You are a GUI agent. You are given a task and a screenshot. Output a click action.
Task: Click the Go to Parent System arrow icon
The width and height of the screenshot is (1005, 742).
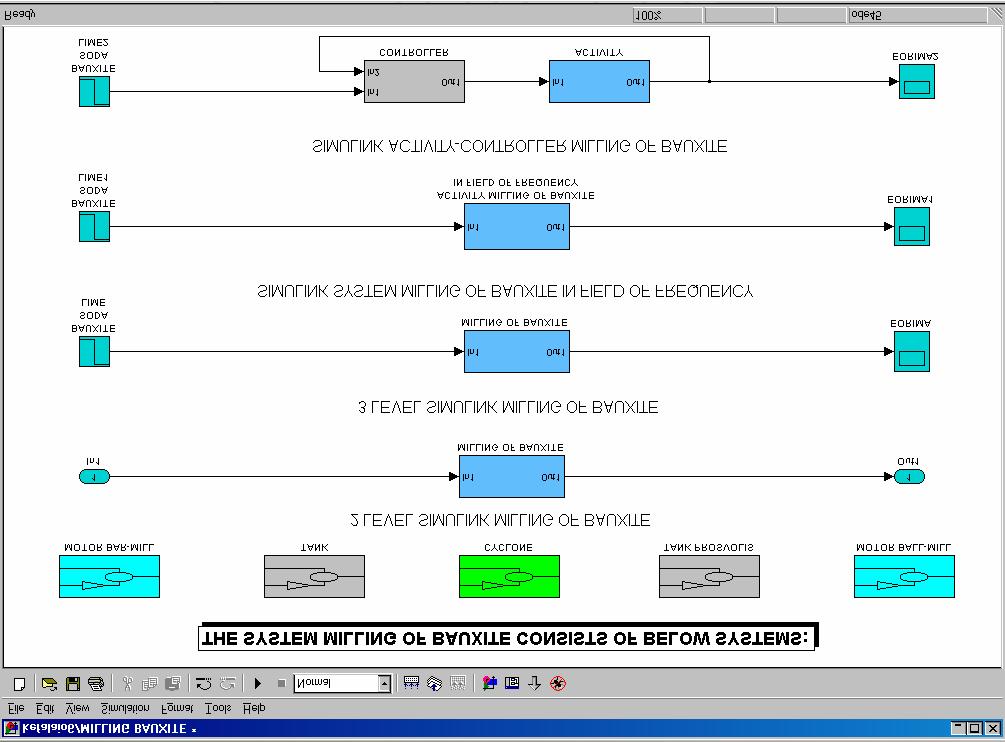(535, 684)
